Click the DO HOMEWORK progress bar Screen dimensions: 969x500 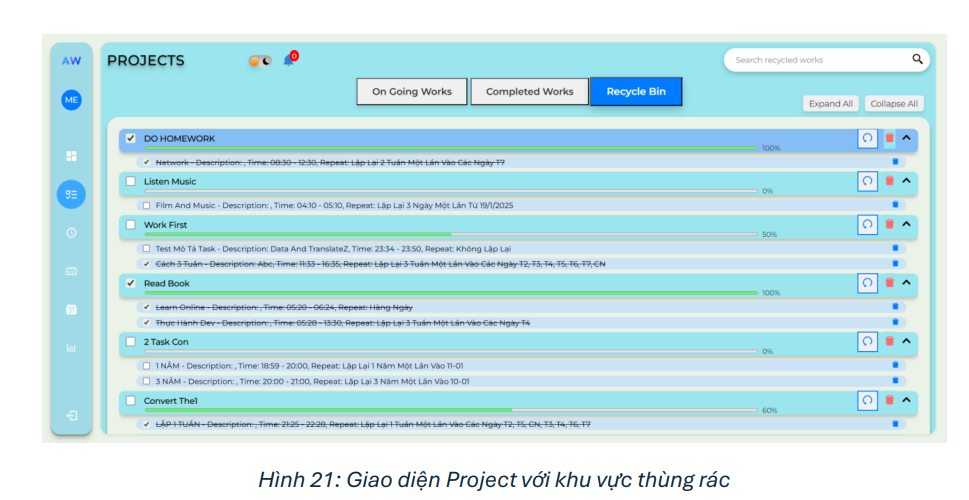pyautogui.click(x=451, y=148)
